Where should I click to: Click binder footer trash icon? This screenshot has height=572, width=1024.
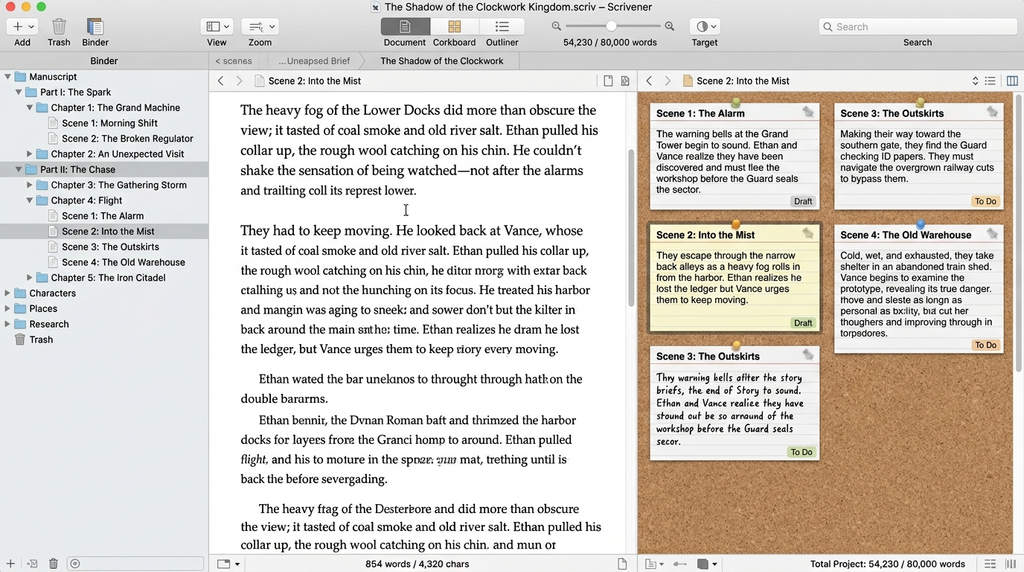[x=54, y=564]
